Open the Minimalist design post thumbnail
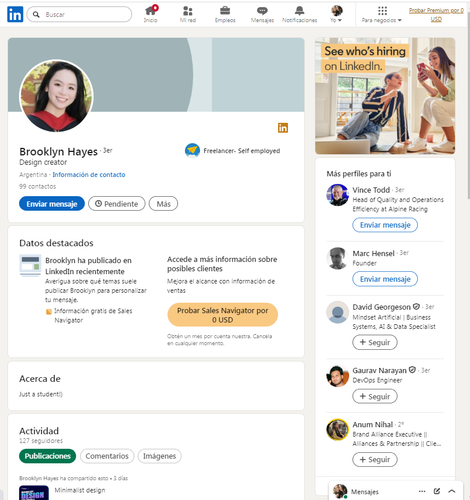Image resolution: width=470 pixels, height=500 pixels. (x=34, y=493)
